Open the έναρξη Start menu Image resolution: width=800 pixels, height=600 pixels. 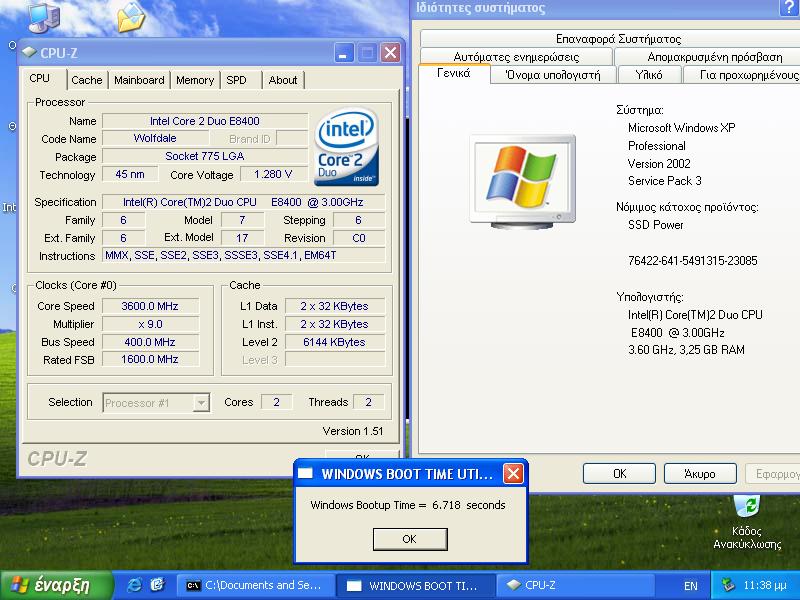(56, 585)
